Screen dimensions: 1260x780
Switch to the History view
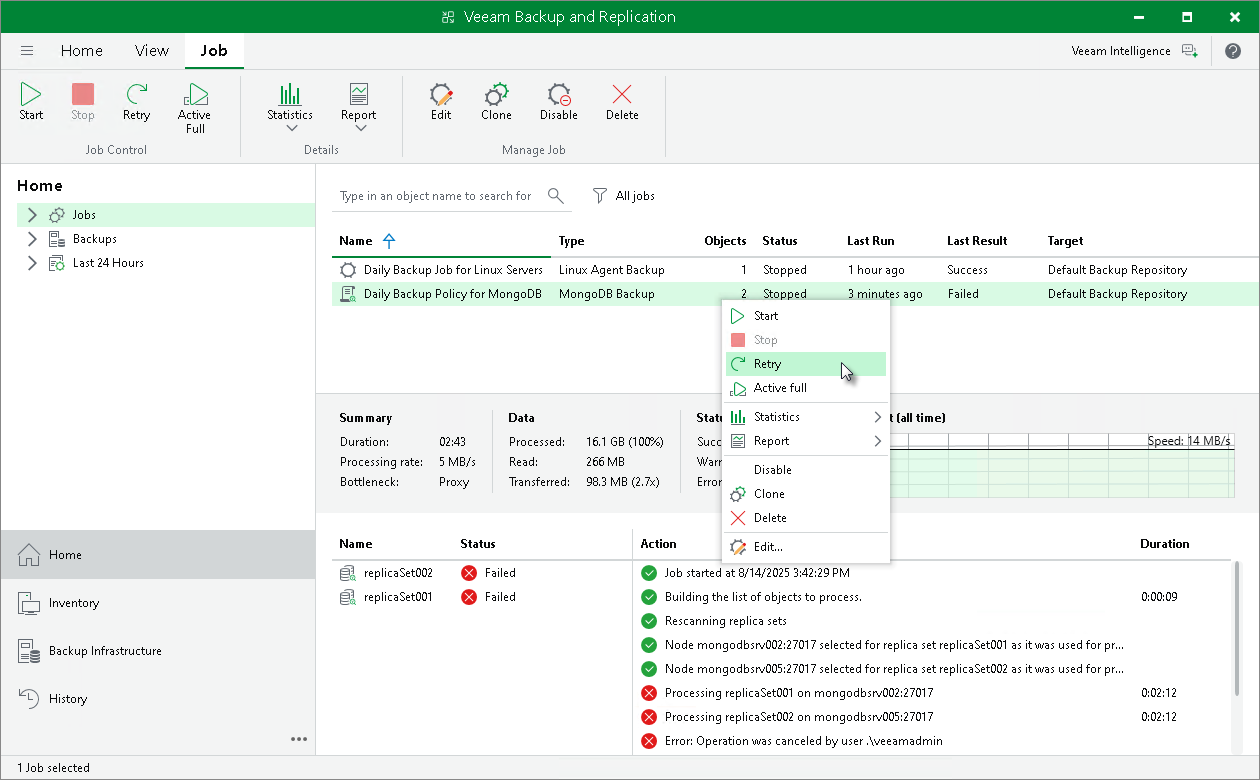tap(66, 698)
